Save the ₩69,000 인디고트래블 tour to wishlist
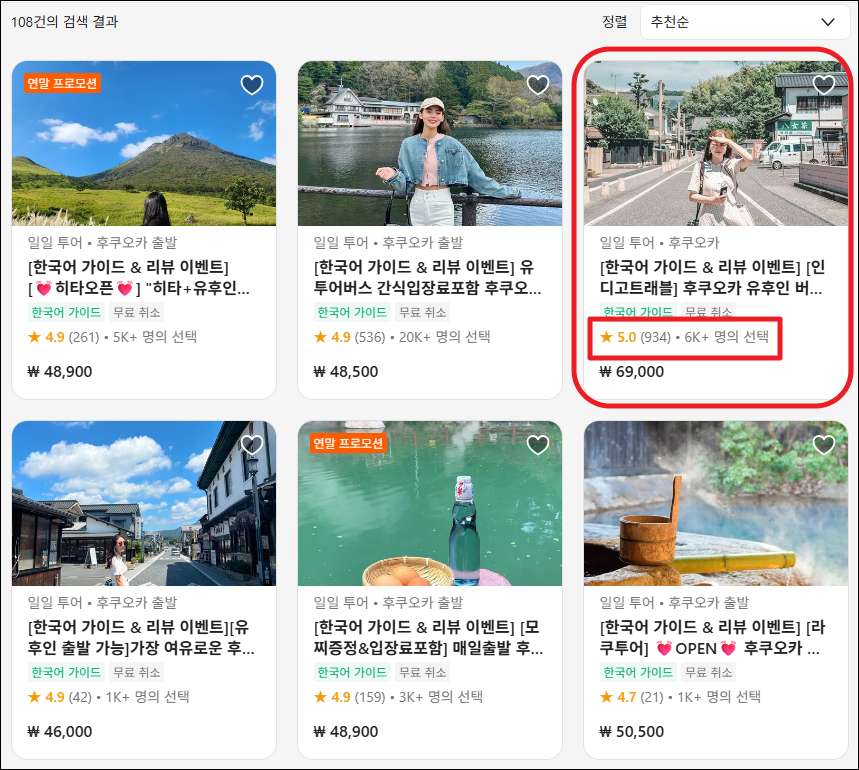The height and width of the screenshot is (770, 859). [x=823, y=86]
